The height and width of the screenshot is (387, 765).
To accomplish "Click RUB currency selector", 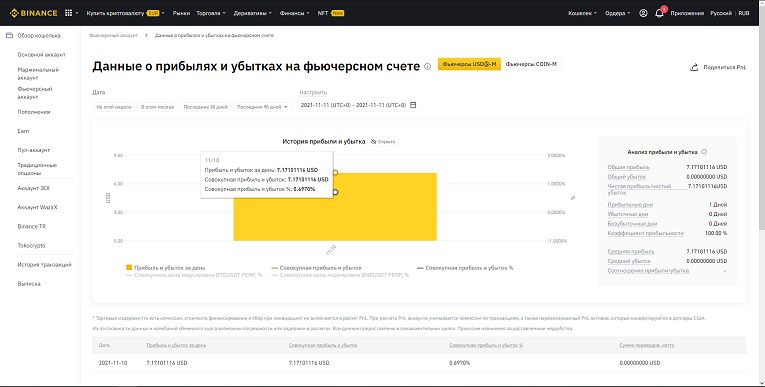I will pos(744,13).
